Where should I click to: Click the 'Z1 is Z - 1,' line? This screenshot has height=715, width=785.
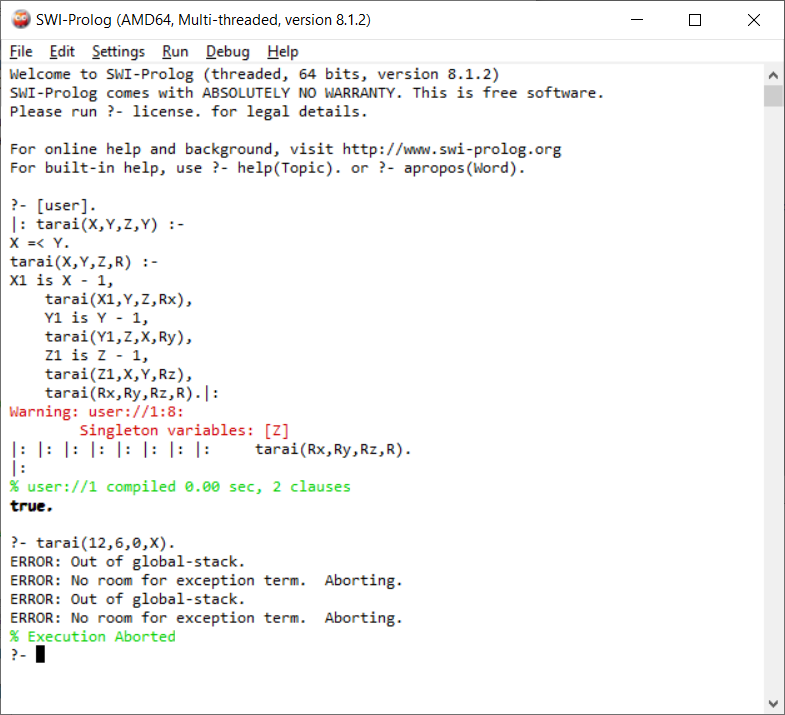(97, 355)
